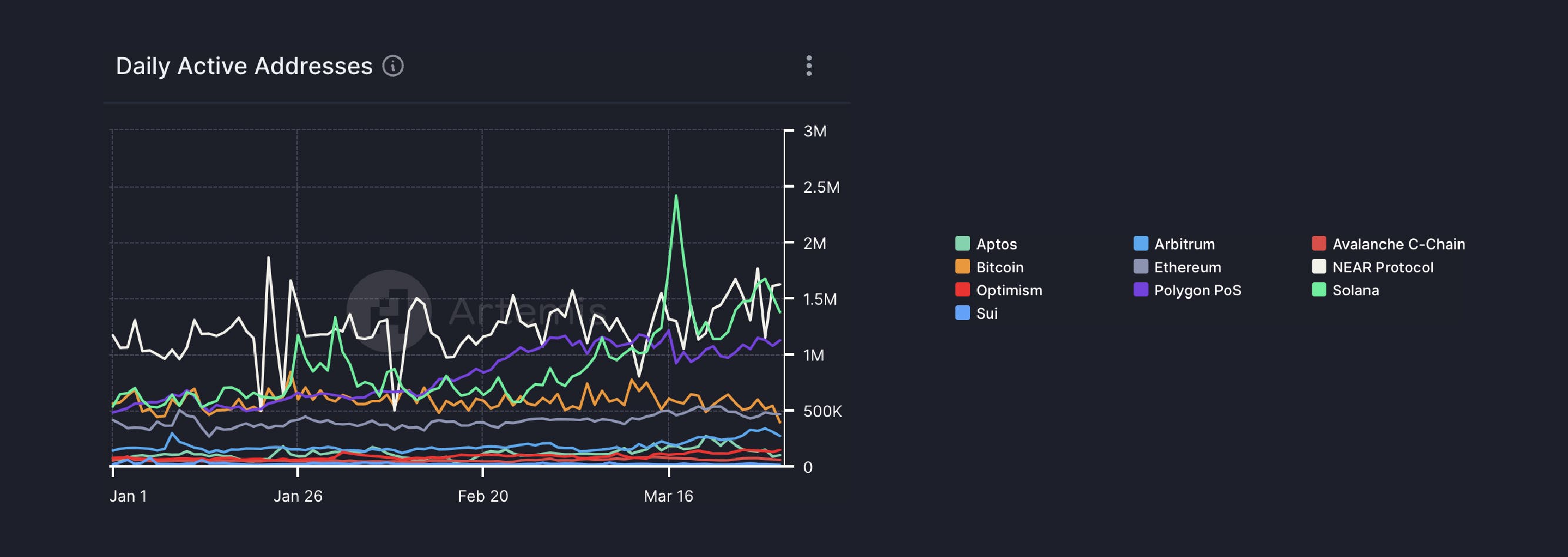Click the Arbitrum legend color swatch
The width and height of the screenshot is (1568, 557).
1141,244
